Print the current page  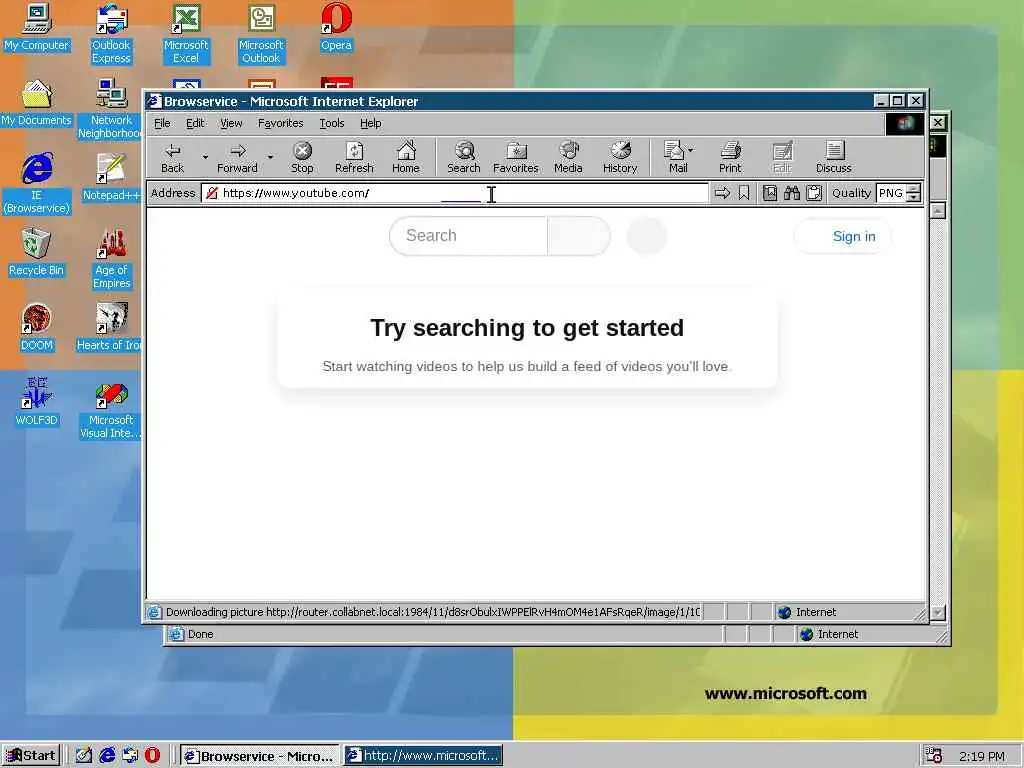coord(730,158)
